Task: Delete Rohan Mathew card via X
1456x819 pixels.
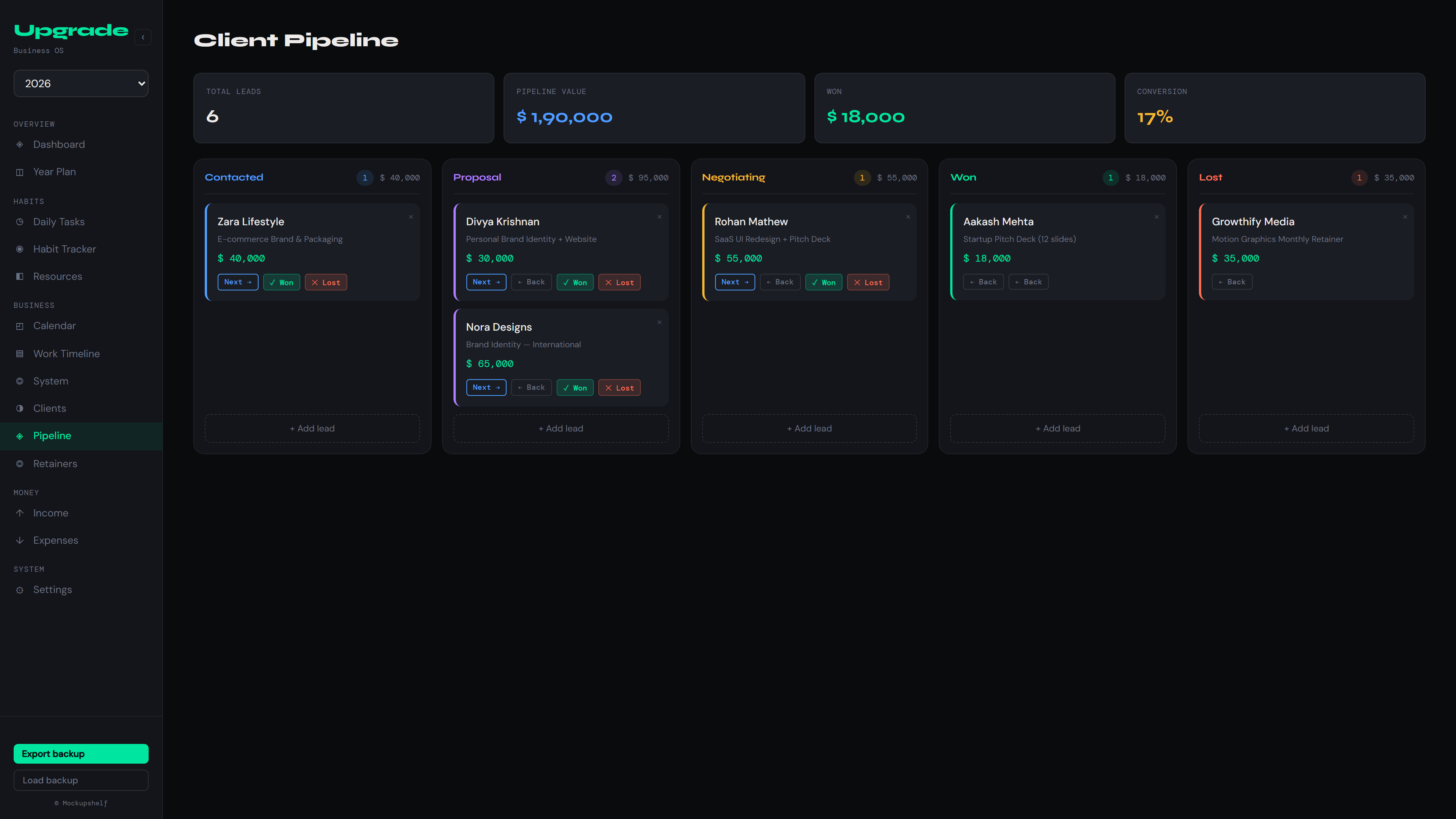Action: tap(908, 217)
